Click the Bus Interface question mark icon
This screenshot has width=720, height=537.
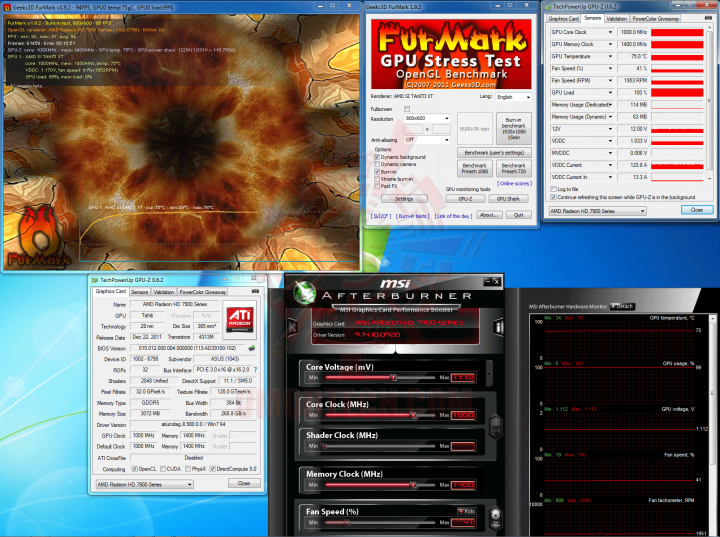(x=255, y=370)
